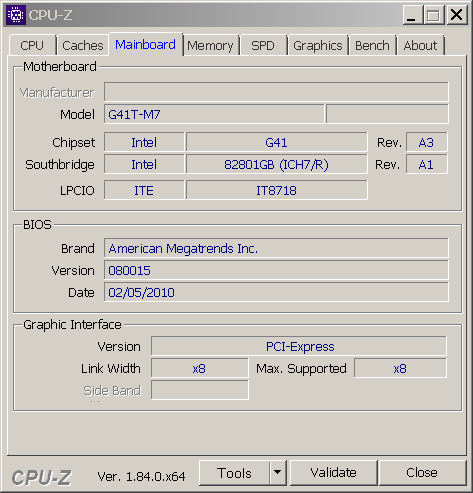Click the 82801GB (ICH7/R) value
Viewport: 473px width, 493px height.
(277, 165)
